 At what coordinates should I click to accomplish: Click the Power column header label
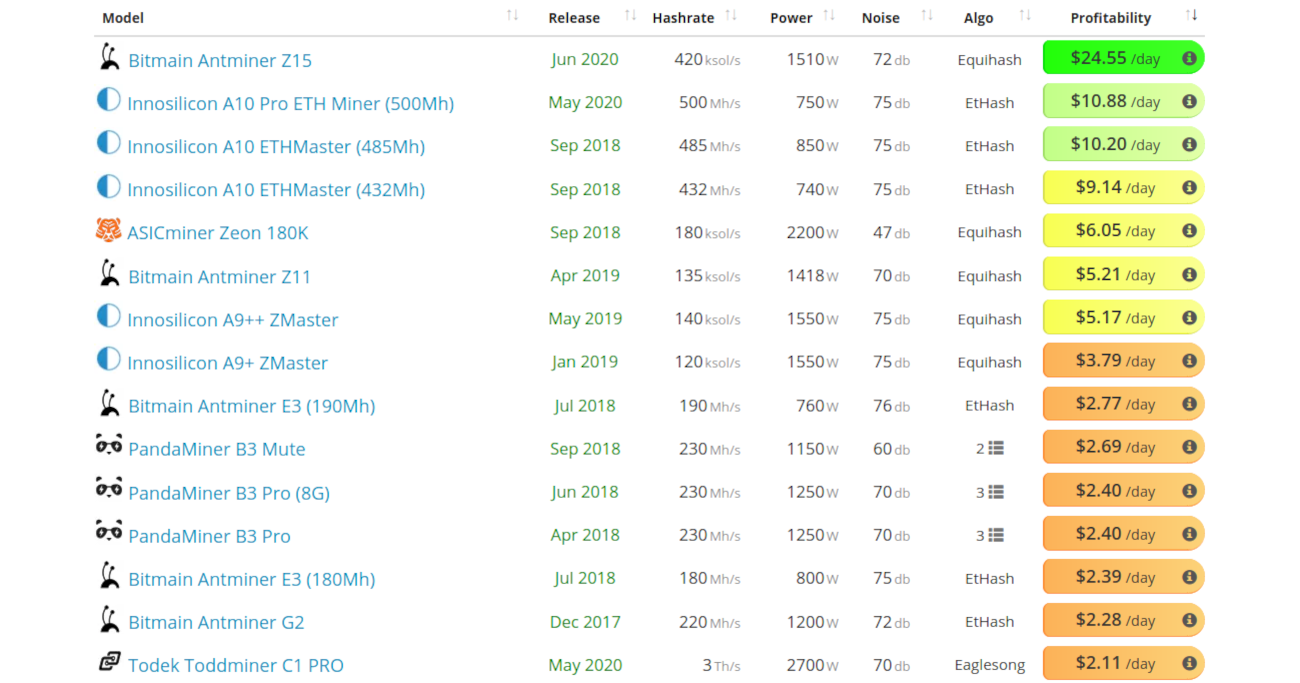click(x=791, y=18)
